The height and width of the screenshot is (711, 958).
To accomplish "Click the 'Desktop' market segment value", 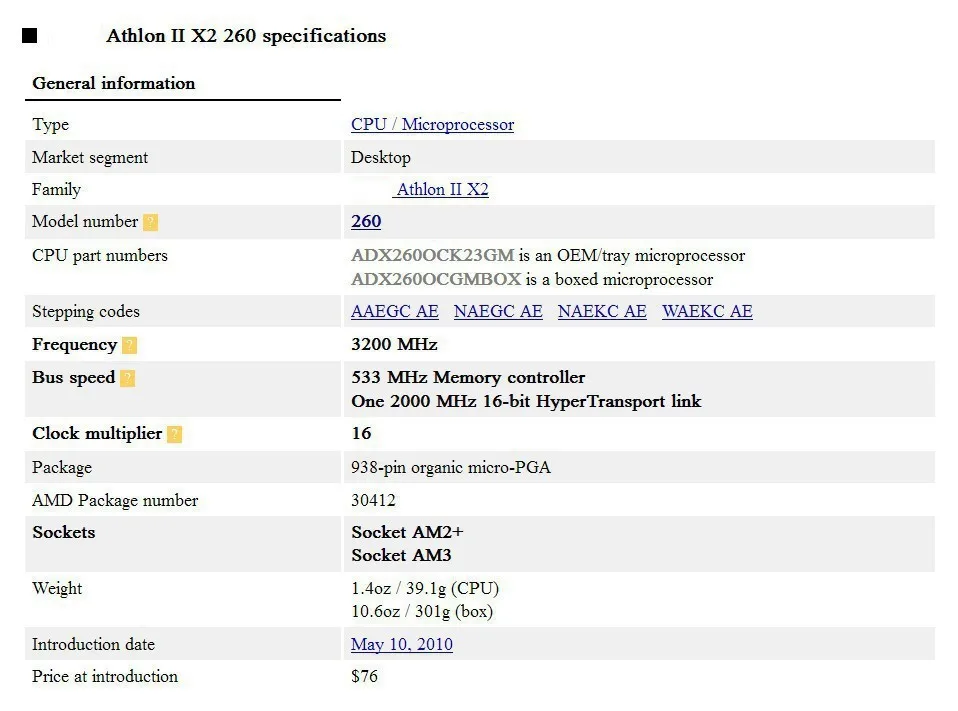I will click(x=381, y=158).
